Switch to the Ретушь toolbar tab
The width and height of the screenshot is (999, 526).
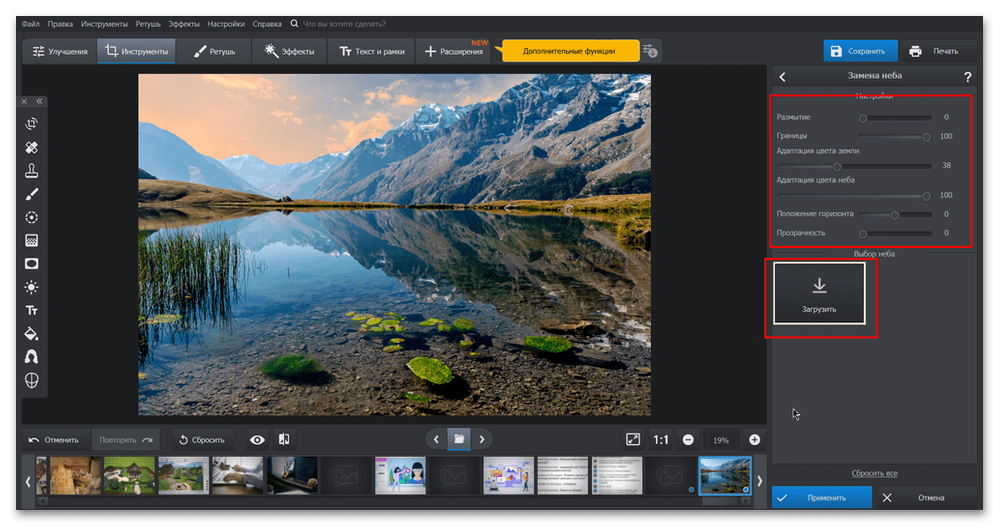[214, 51]
